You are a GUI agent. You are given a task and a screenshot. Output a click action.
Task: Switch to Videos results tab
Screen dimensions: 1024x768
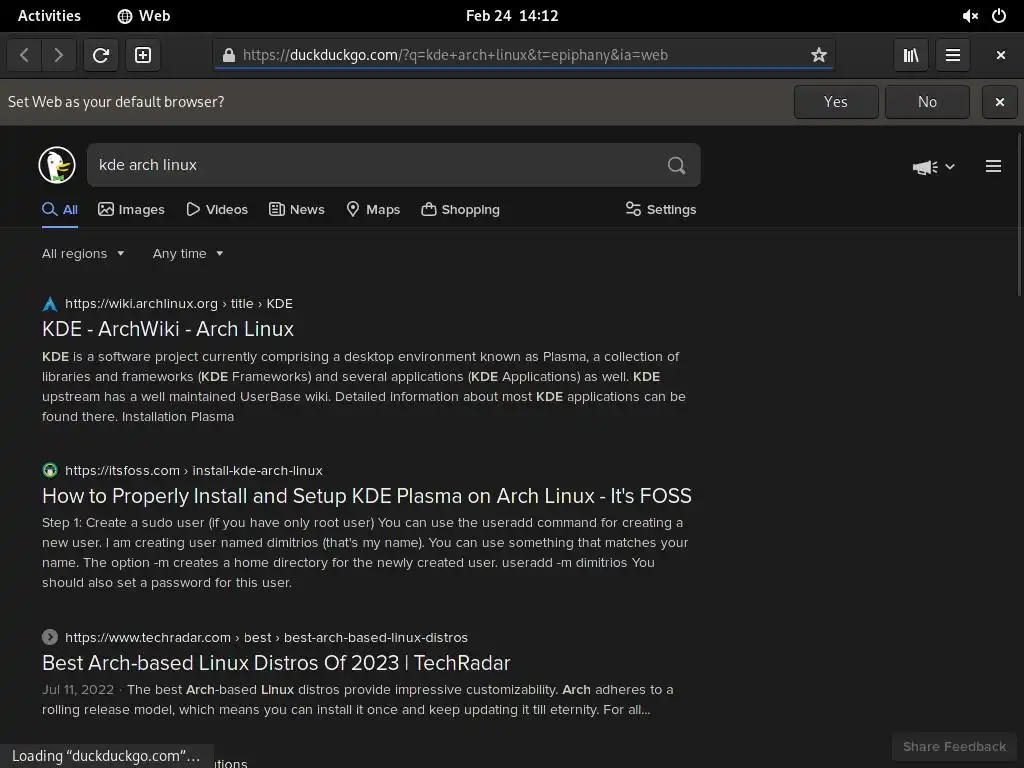pos(217,210)
